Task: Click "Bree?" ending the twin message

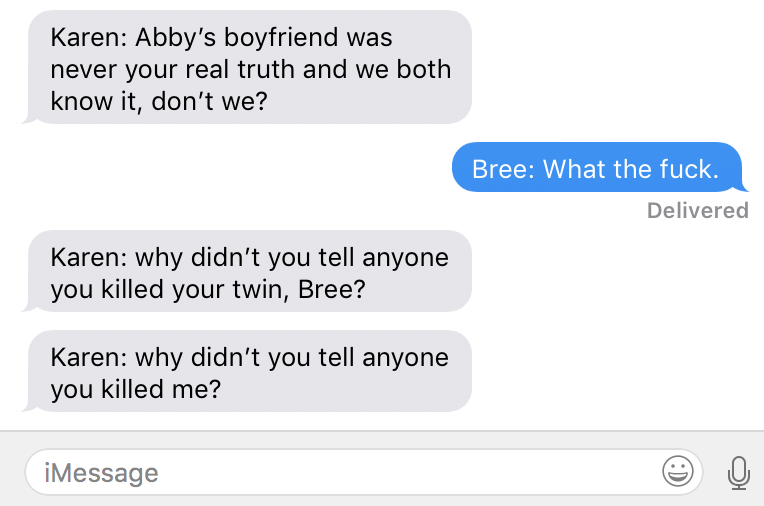Action: pyautogui.click(x=331, y=290)
